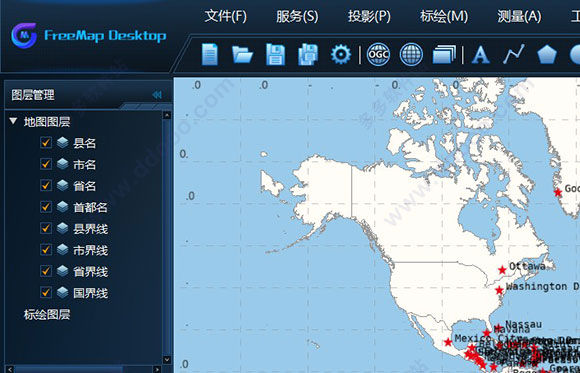Click the layer panel scrollbar down arrow
The height and width of the screenshot is (373, 580).
(167, 360)
